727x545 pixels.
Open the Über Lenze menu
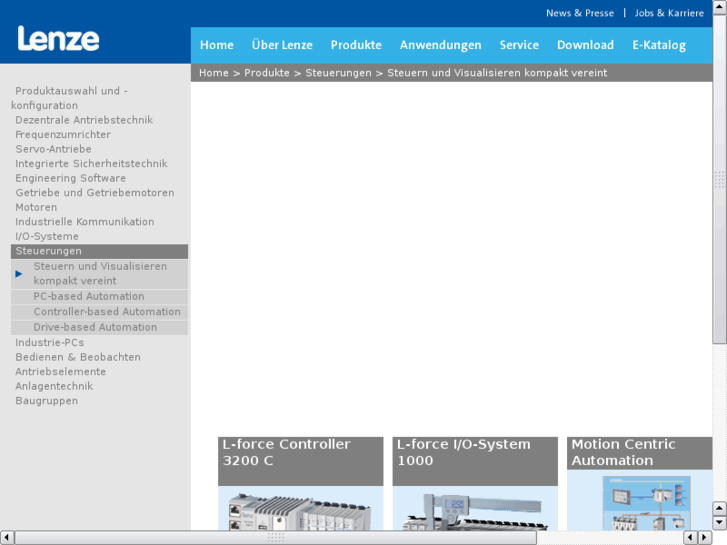282,45
